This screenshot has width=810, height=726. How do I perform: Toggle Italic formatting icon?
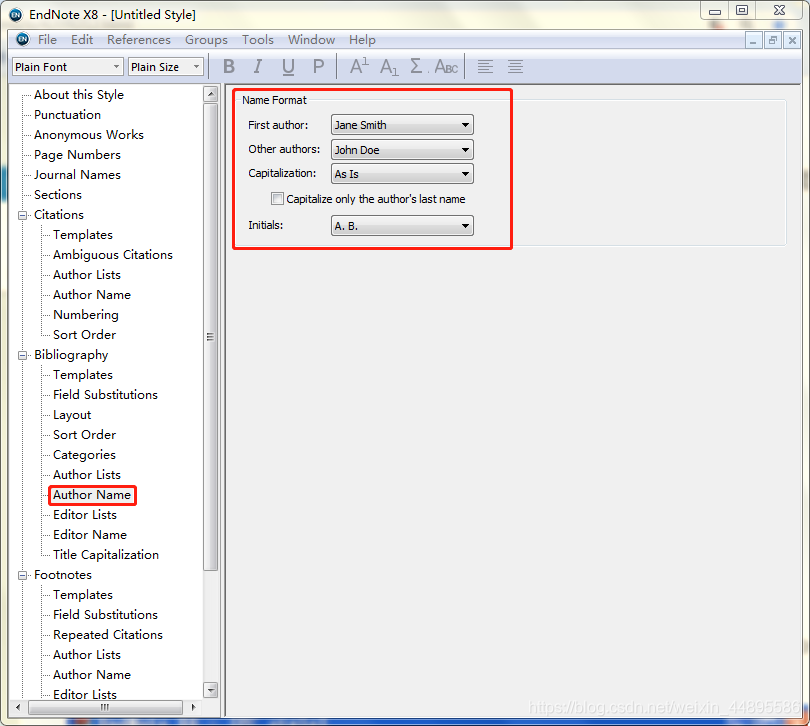coord(257,67)
